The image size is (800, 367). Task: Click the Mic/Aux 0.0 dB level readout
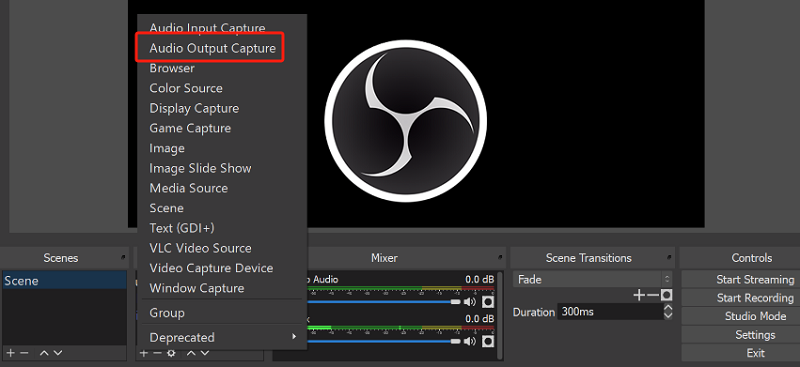[x=479, y=318]
